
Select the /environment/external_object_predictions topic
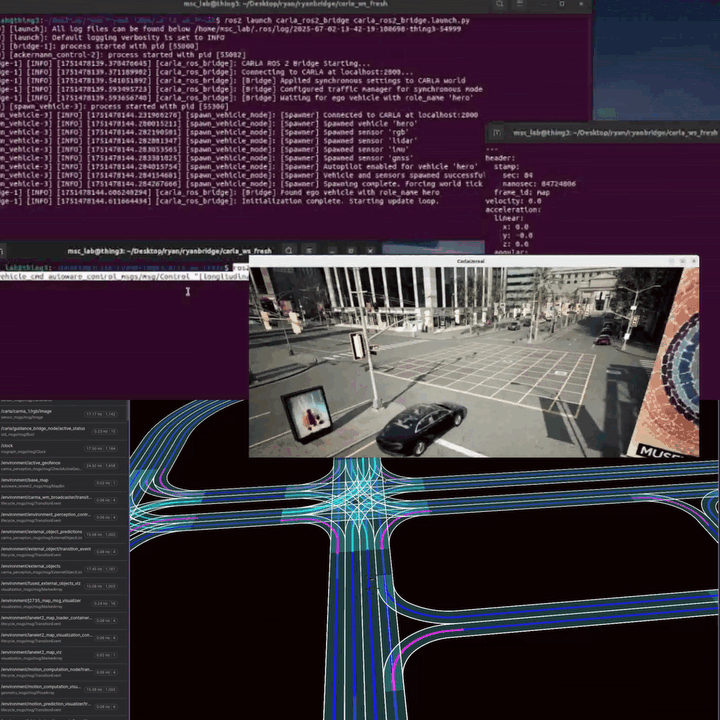point(64,534)
